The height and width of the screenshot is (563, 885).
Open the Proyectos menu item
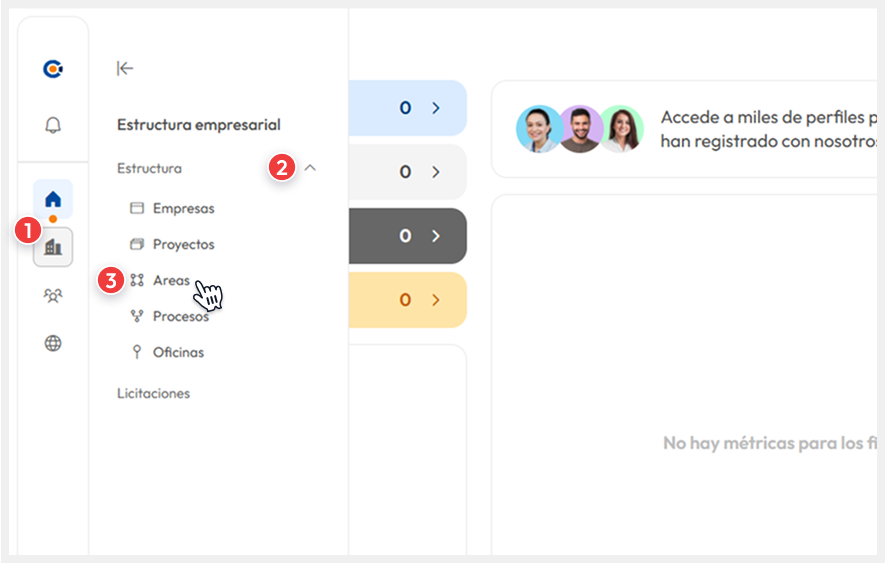pos(183,245)
